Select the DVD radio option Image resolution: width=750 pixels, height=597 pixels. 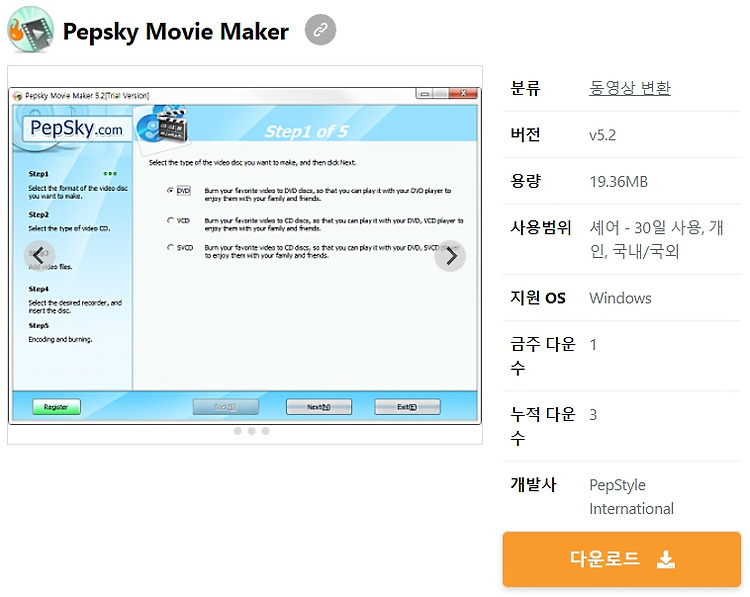(x=170, y=190)
